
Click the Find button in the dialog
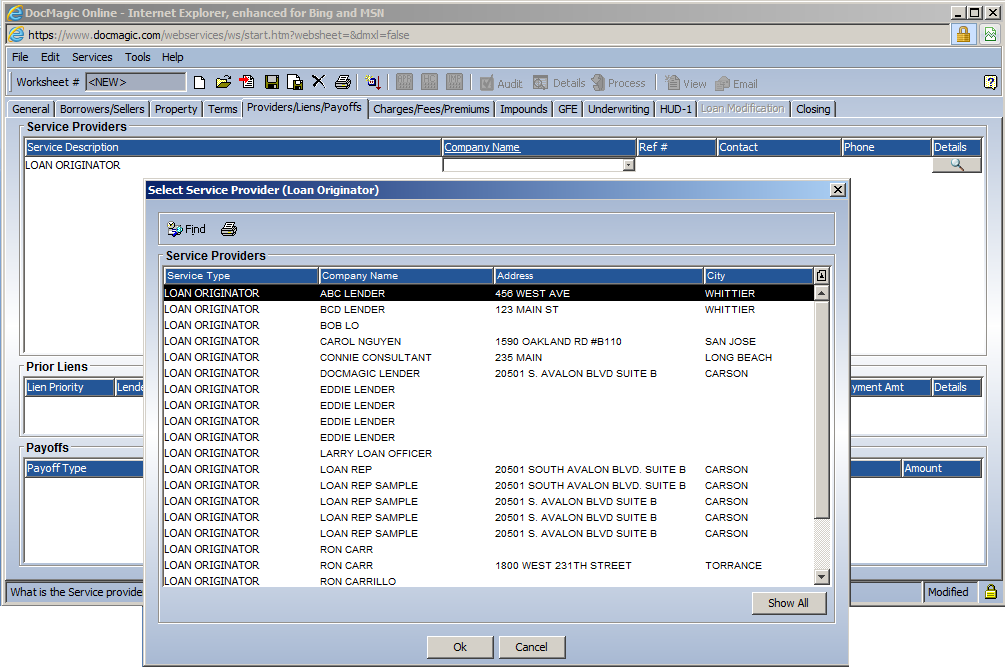coord(187,229)
